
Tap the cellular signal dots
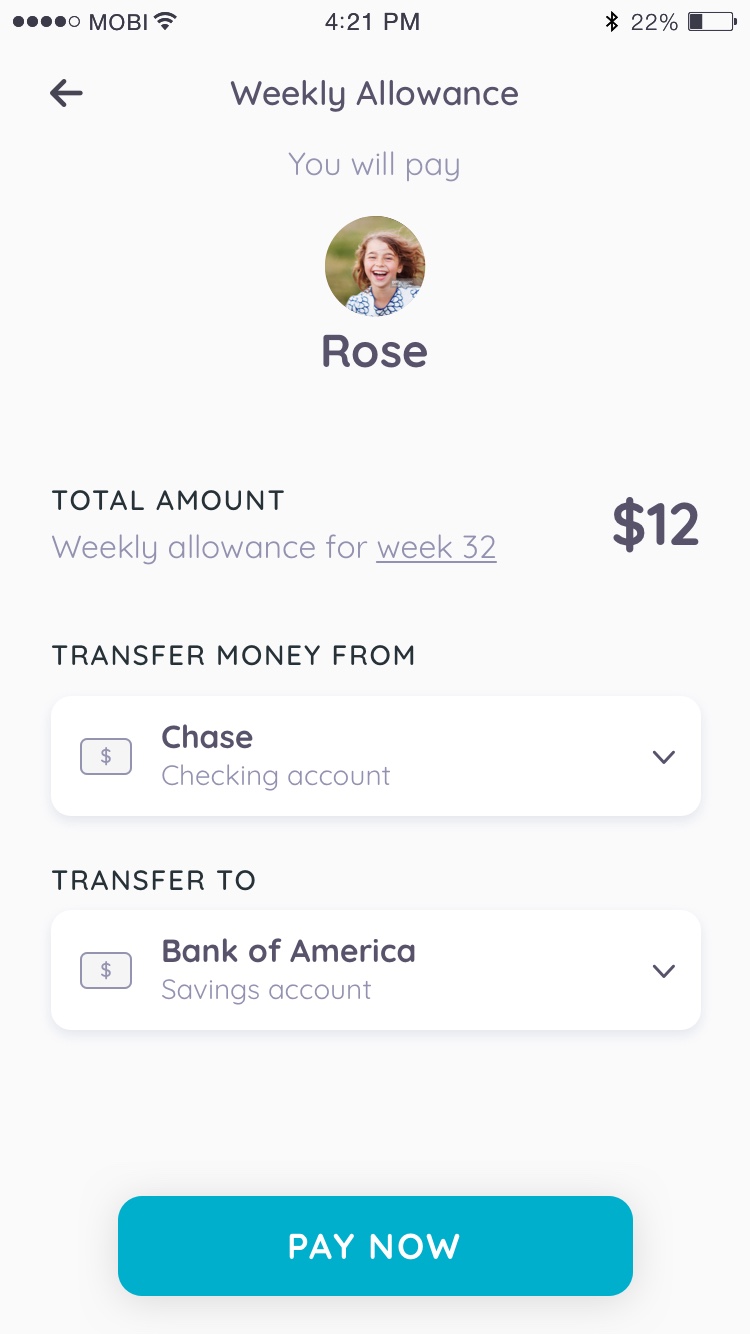[46, 22]
